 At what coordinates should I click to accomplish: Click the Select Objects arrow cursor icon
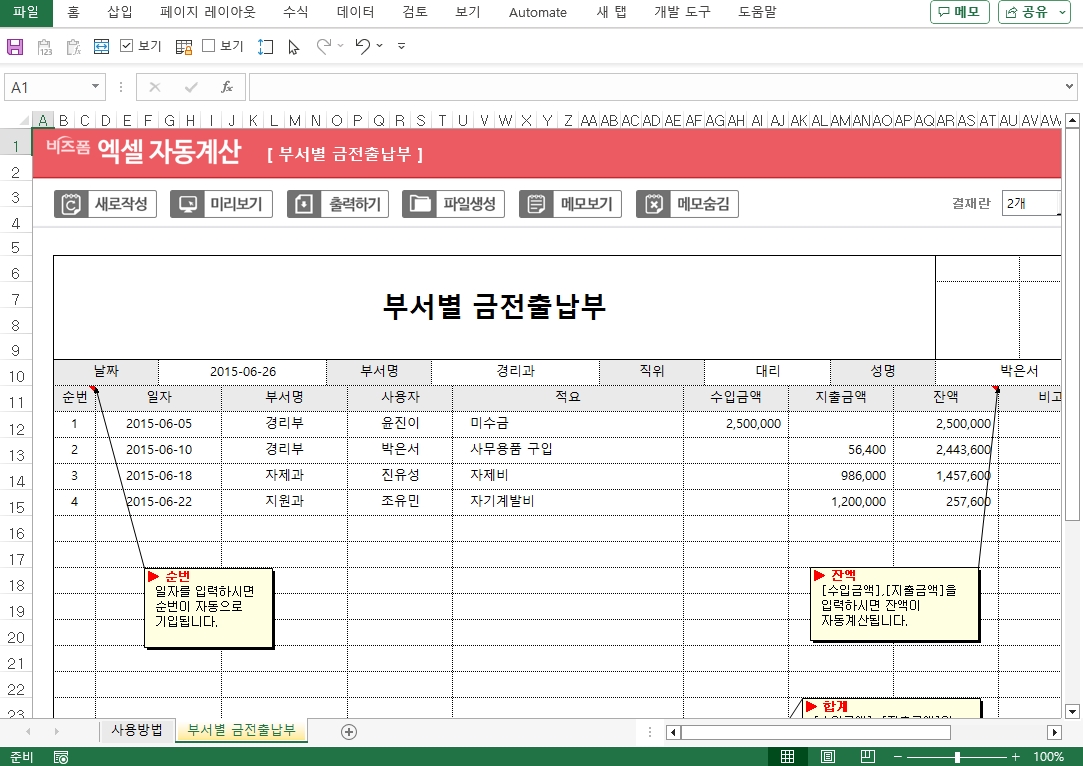point(294,47)
